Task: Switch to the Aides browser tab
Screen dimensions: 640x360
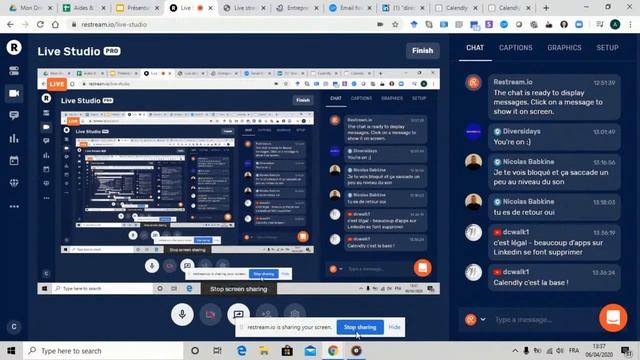Action: 83,8
